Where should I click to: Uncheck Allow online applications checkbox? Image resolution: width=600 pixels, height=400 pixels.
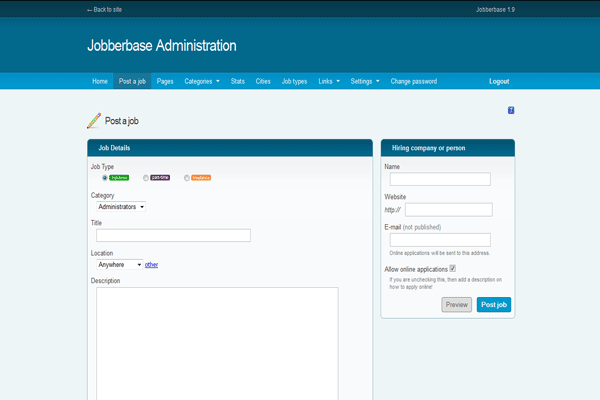pos(453,269)
